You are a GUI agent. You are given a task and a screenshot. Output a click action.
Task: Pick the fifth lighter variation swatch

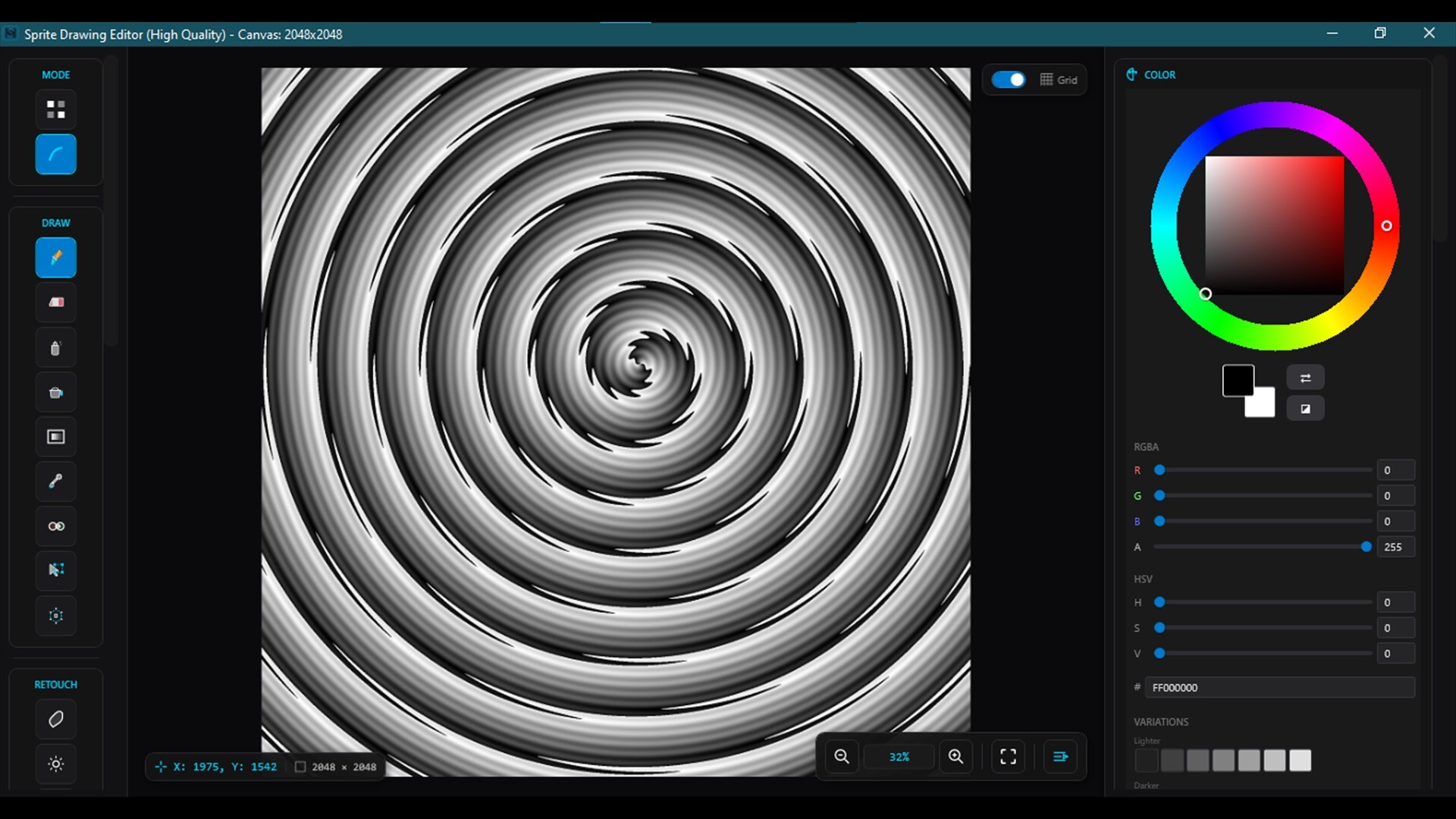point(1249,761)
